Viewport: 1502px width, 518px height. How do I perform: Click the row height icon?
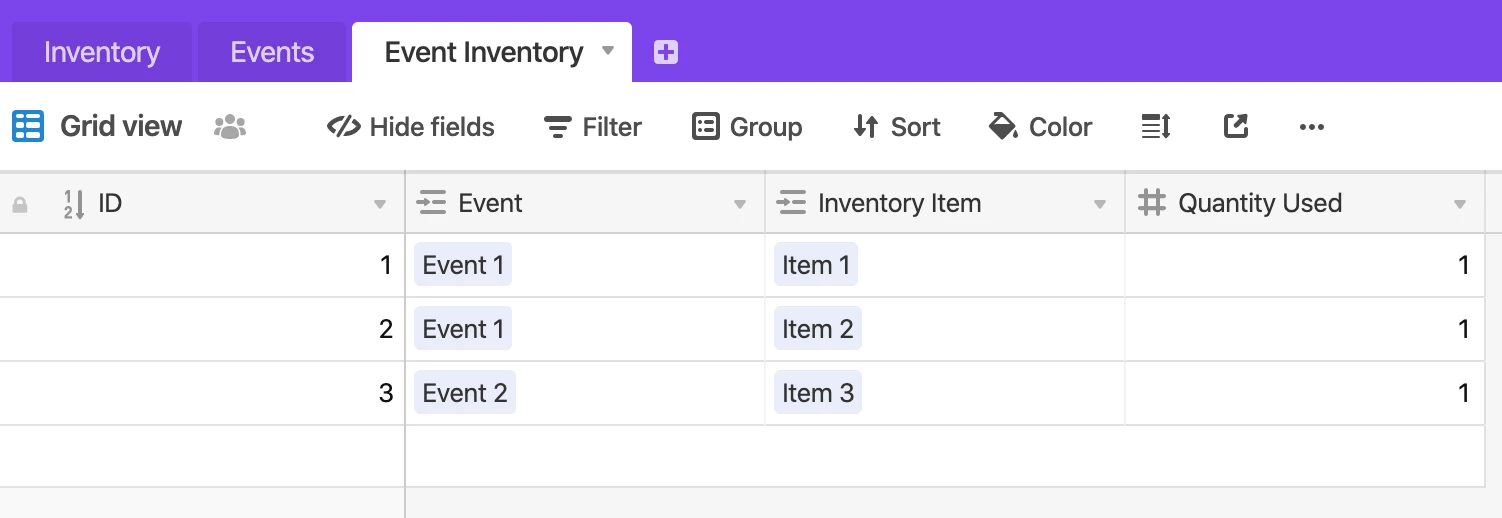click(x=1156, y=127)
